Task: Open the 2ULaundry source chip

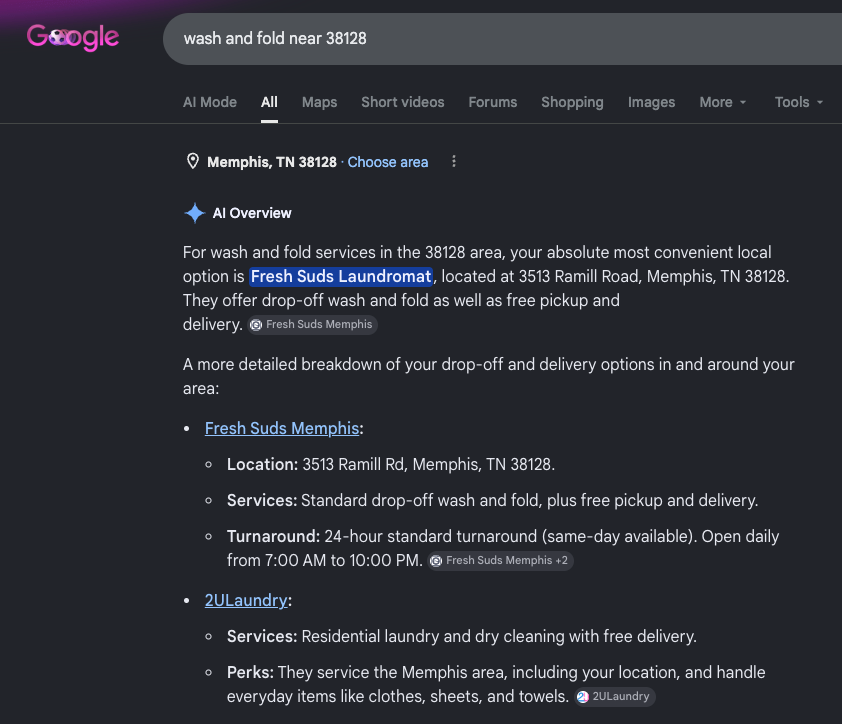Action: pyautogui.click(x=614, y=697)
